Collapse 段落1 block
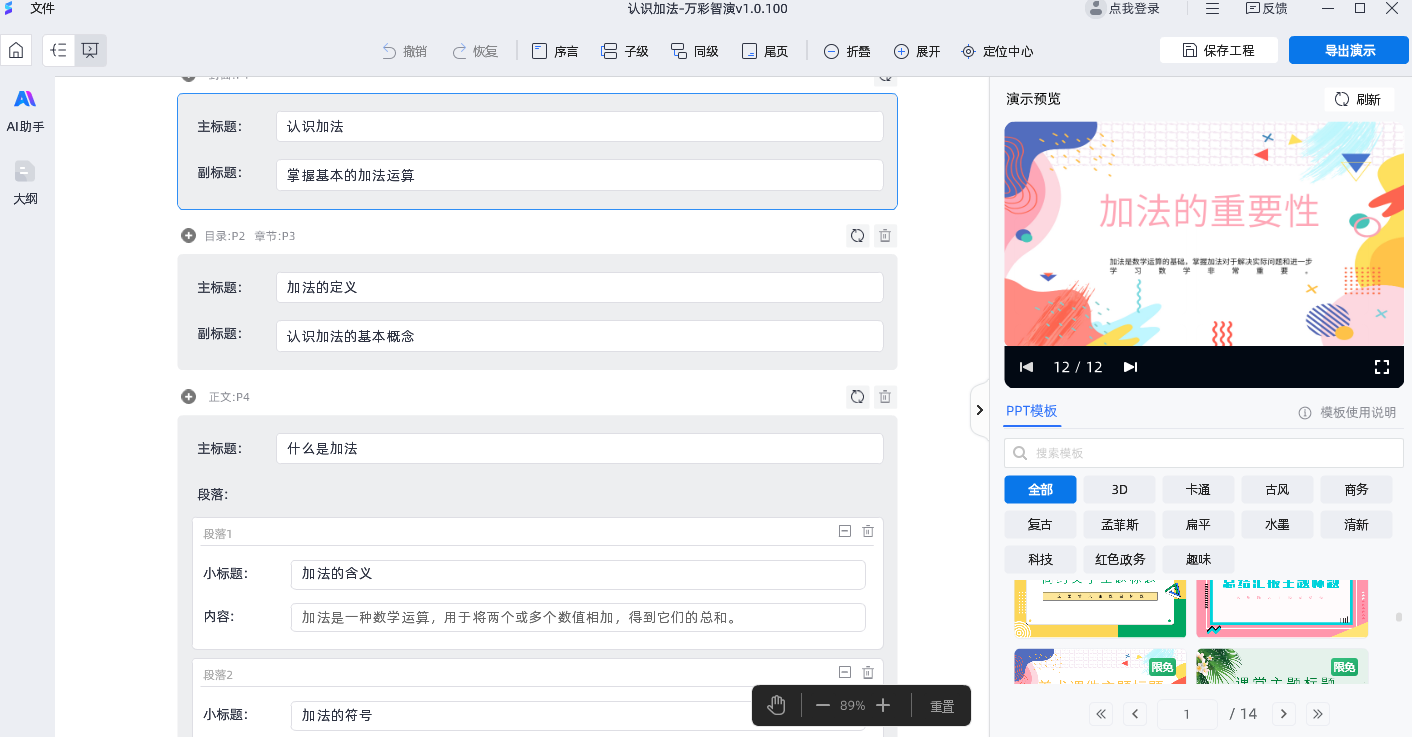 pos(845,532)
